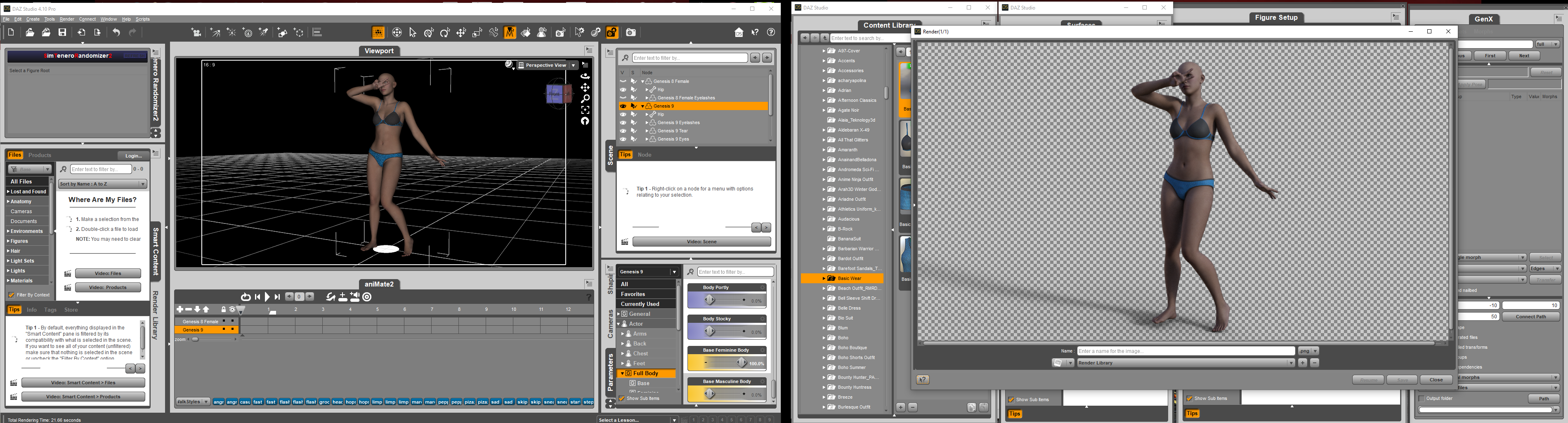Expand the Arms parameter group
The image size is (1568, 423).
tap(623, 334)
